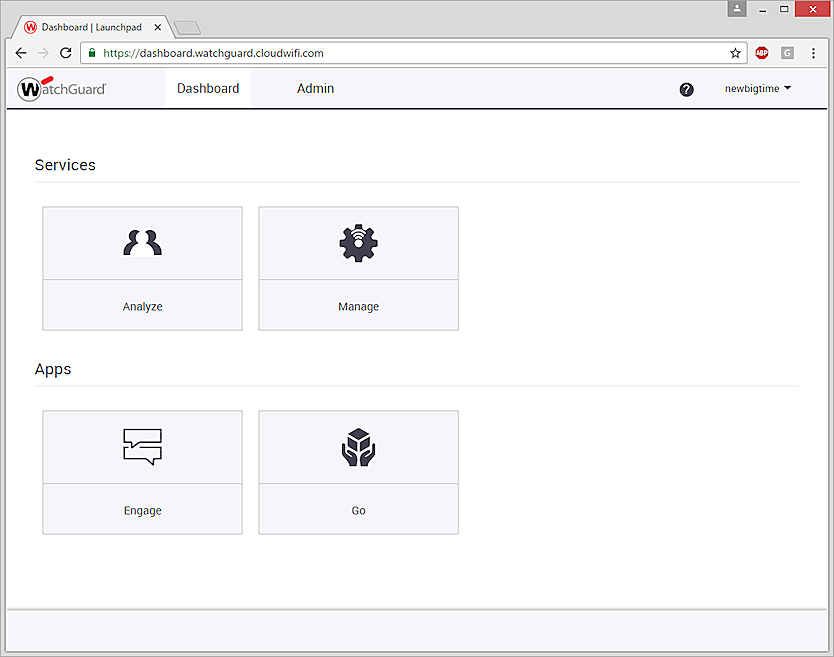The height and width of the screenshot is (657, 834).
Task: Click the Analyze label link
Action: [x=142, y=306]
